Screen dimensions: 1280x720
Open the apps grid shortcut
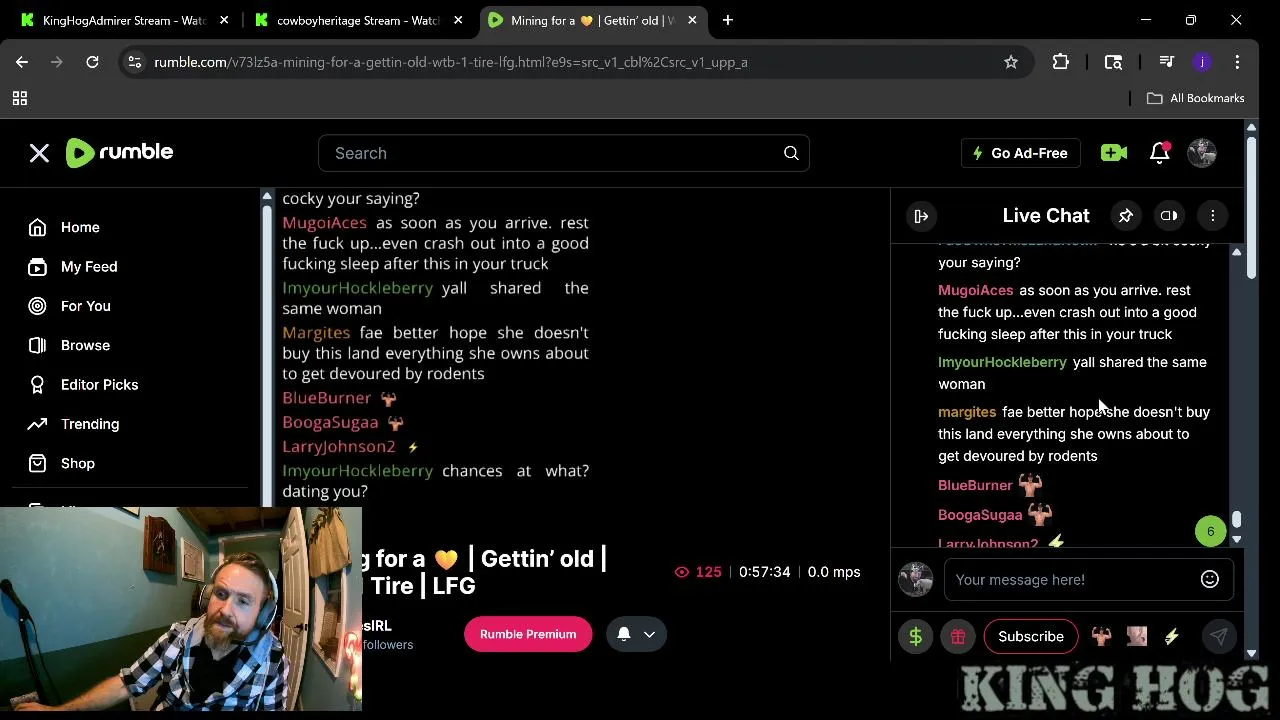(19, 98)
